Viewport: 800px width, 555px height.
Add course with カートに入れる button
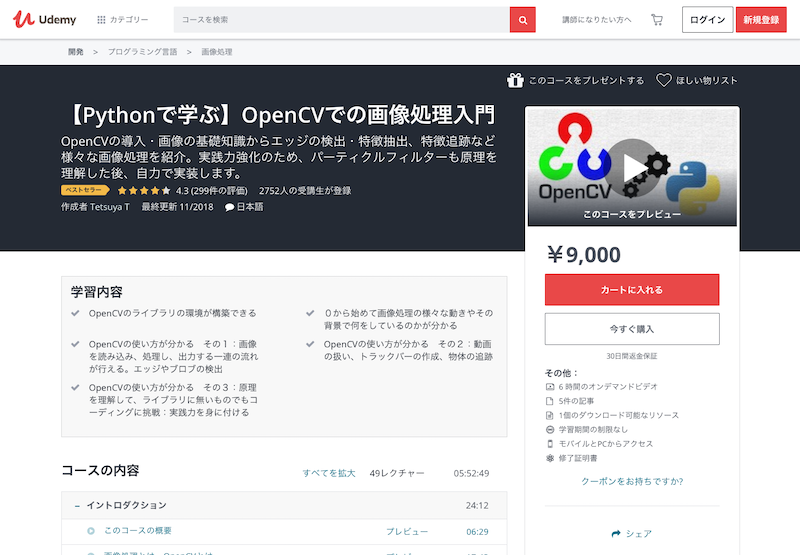(x=632, y=290)
